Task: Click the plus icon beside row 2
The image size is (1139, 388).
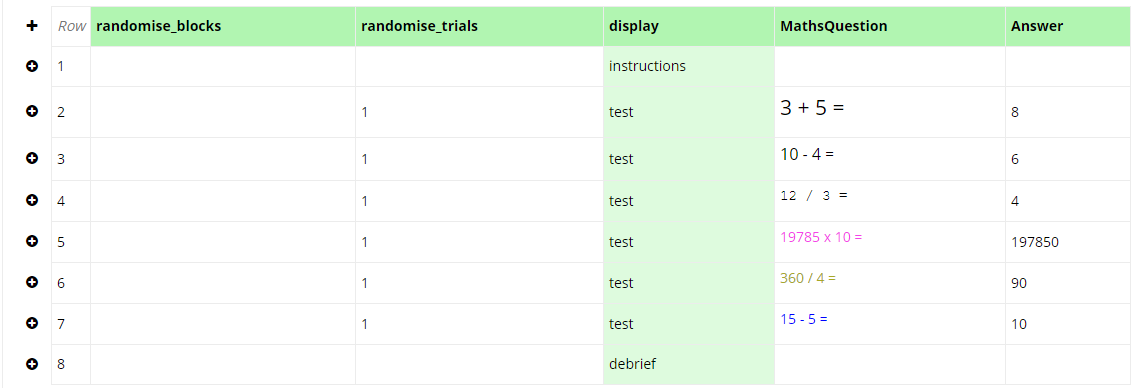Action: coord(32,111)
